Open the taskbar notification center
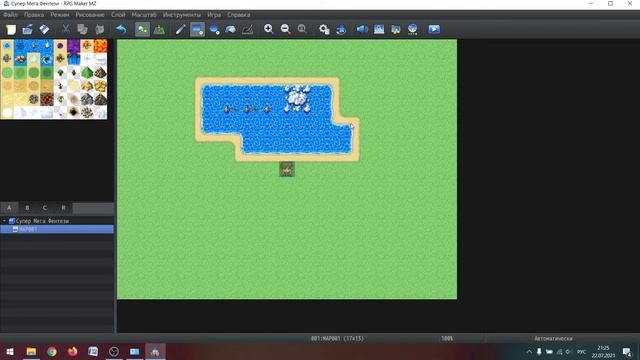The image size is (640, 360). 627,351
